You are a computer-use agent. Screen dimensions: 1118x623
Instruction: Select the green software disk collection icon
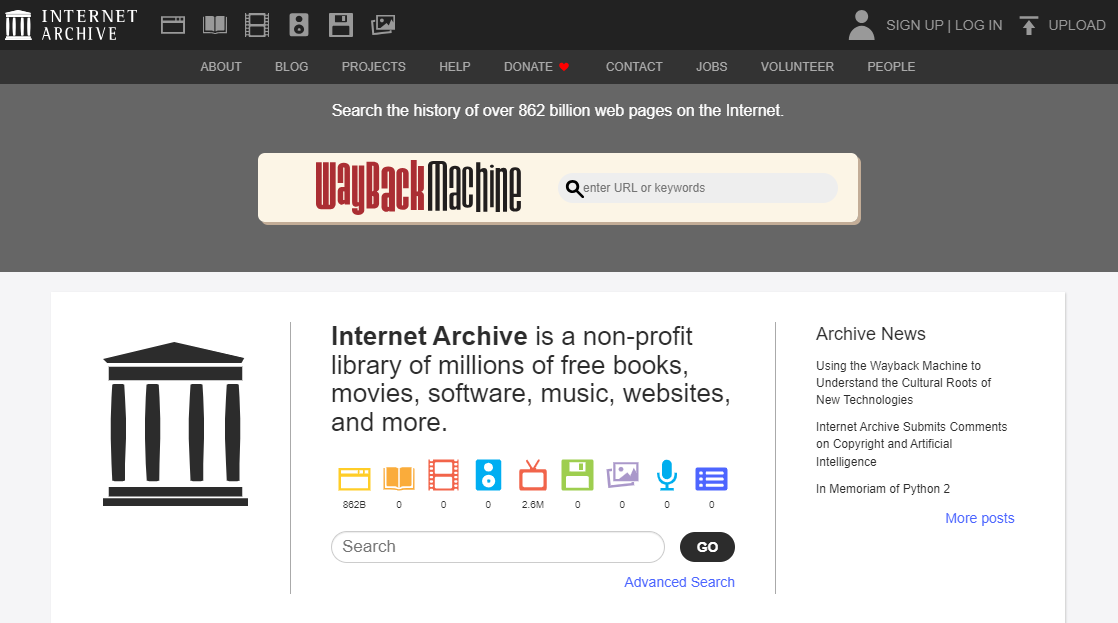point(577,478)
